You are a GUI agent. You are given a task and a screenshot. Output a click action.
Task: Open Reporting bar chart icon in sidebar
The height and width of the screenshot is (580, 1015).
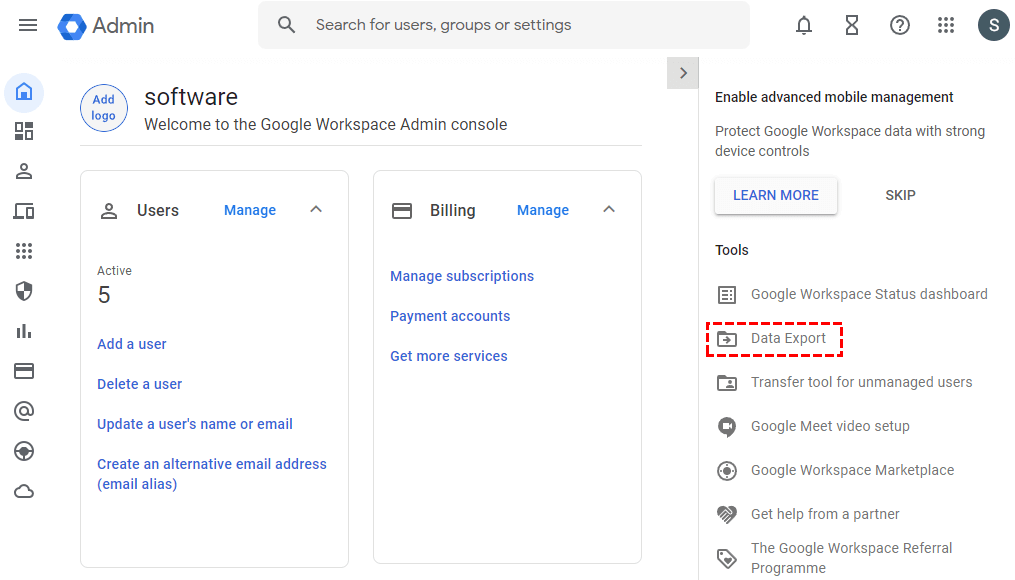click(x=24, y=331)
